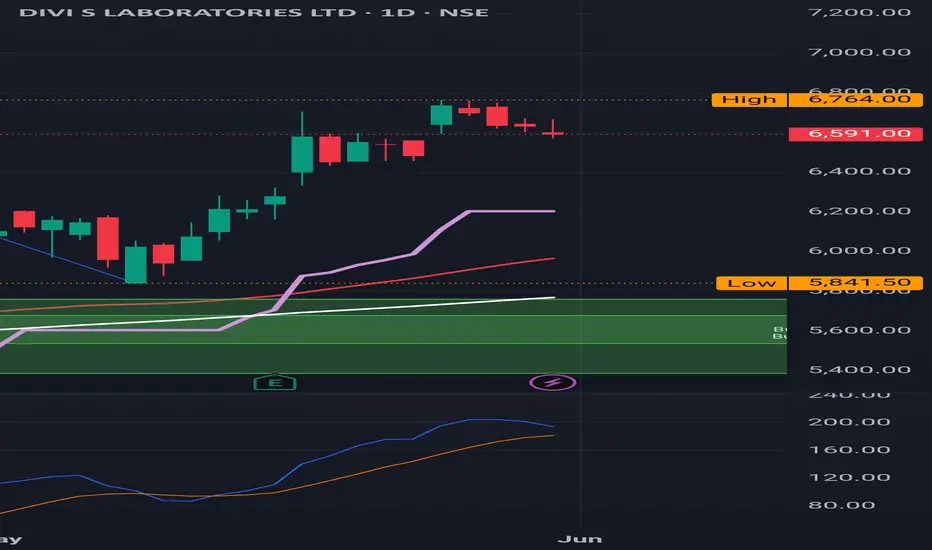Image resolution: width=932 pixels, height=550 pixels.
Task: Click the 7,200.00 price axis label
Action: [x=859, y=12]
